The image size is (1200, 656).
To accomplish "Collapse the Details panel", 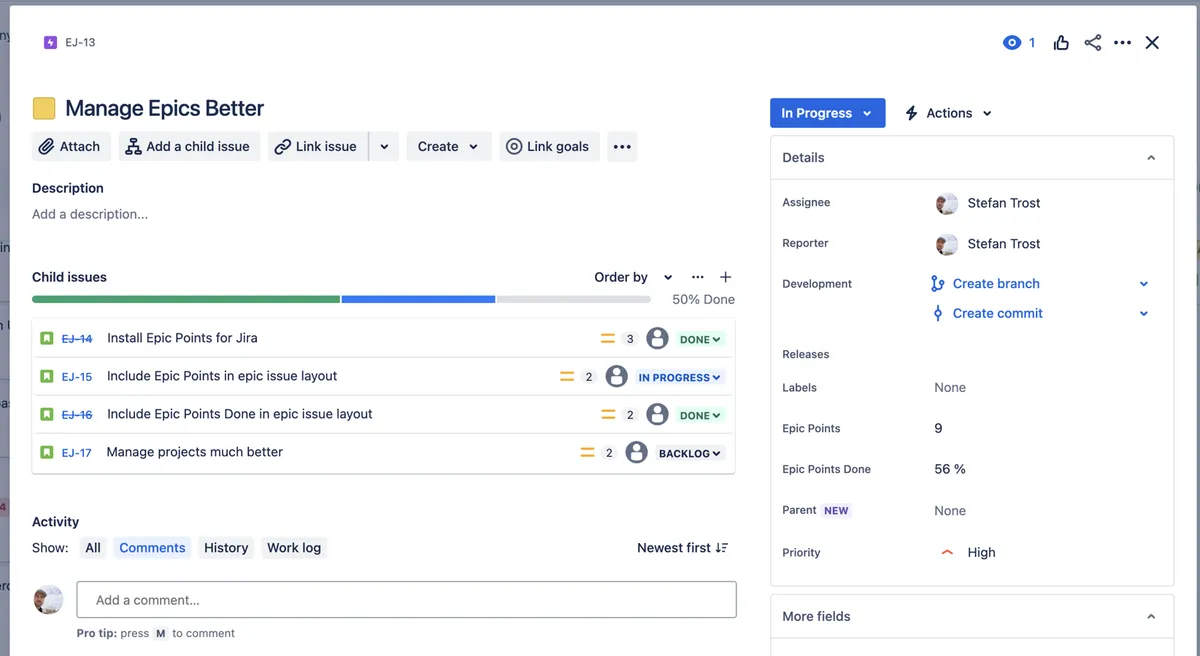I will tap(1151, 158).
